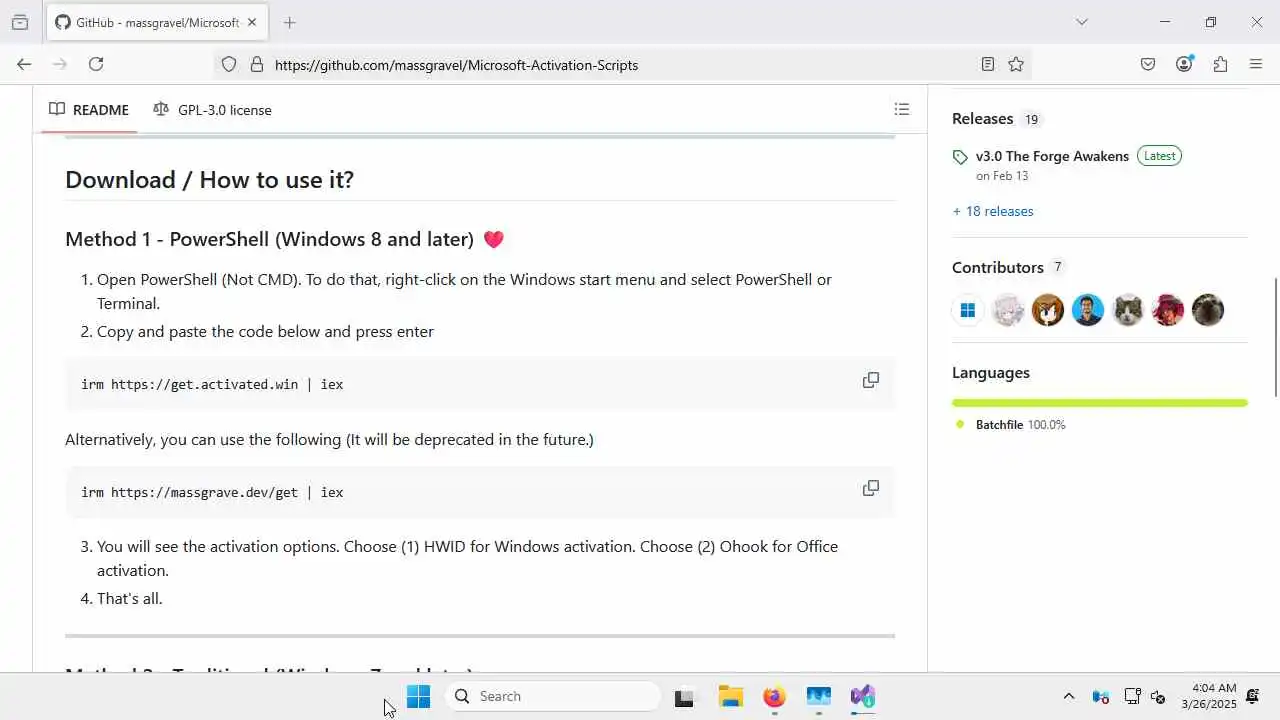Open the blue-background man contributor avatar
Viewport: 1280px width, 720px height.
pos(1088,310)
